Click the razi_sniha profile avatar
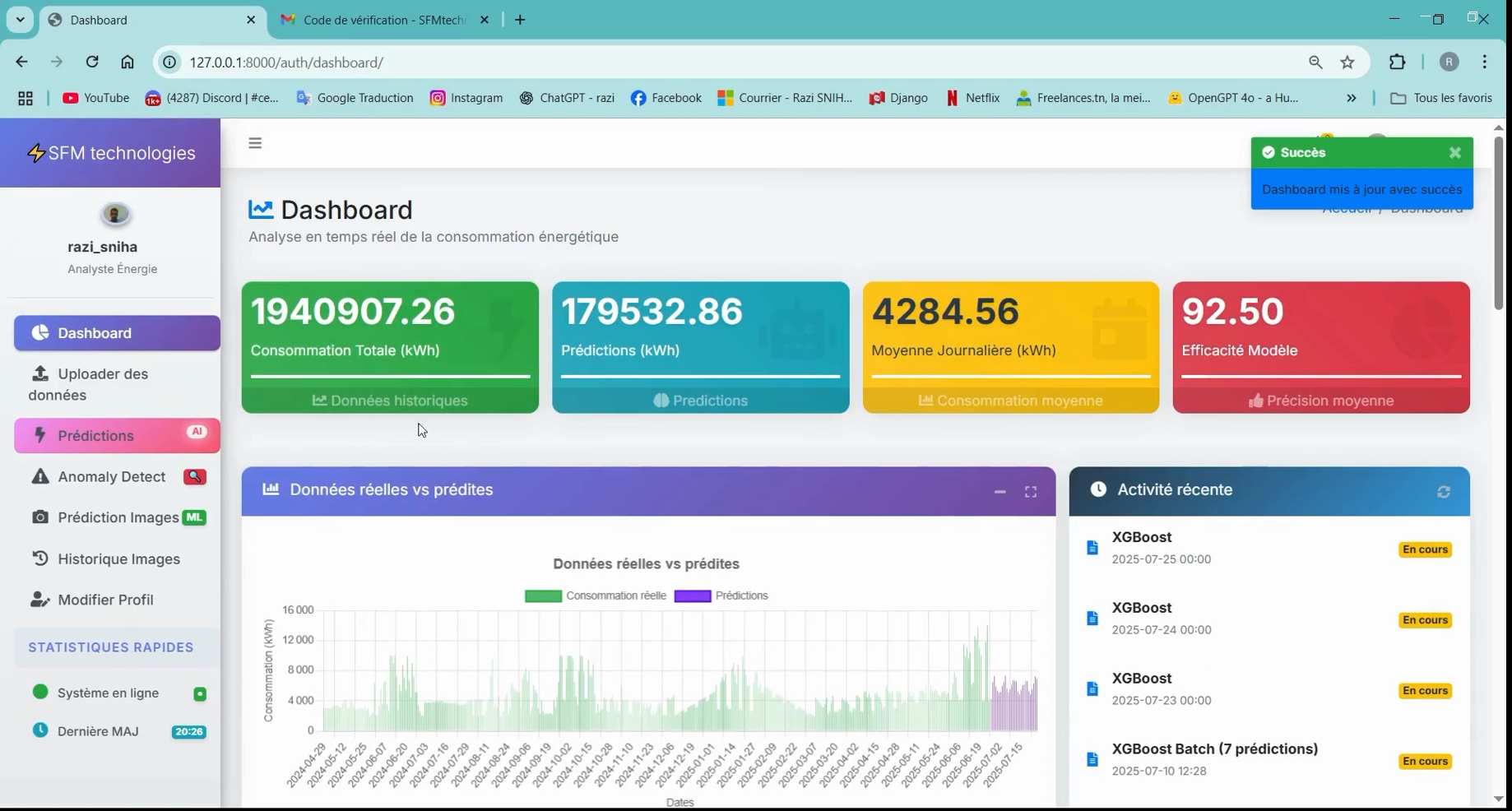 [115, 215]
